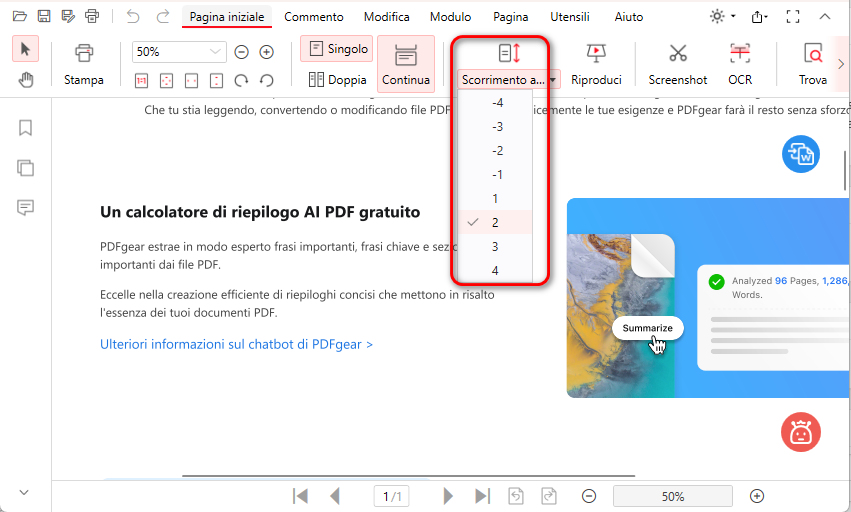Switch to the Utensili tab
The image size is (851, 512).
[570, 17]
